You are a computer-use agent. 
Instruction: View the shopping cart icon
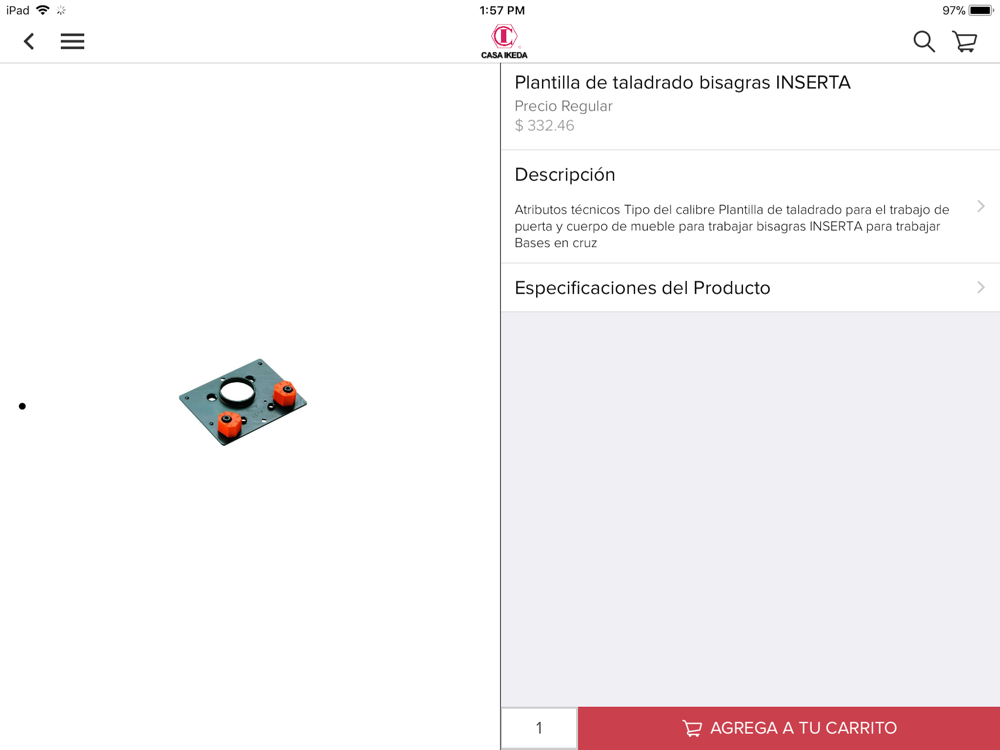[x=965, y=41]
